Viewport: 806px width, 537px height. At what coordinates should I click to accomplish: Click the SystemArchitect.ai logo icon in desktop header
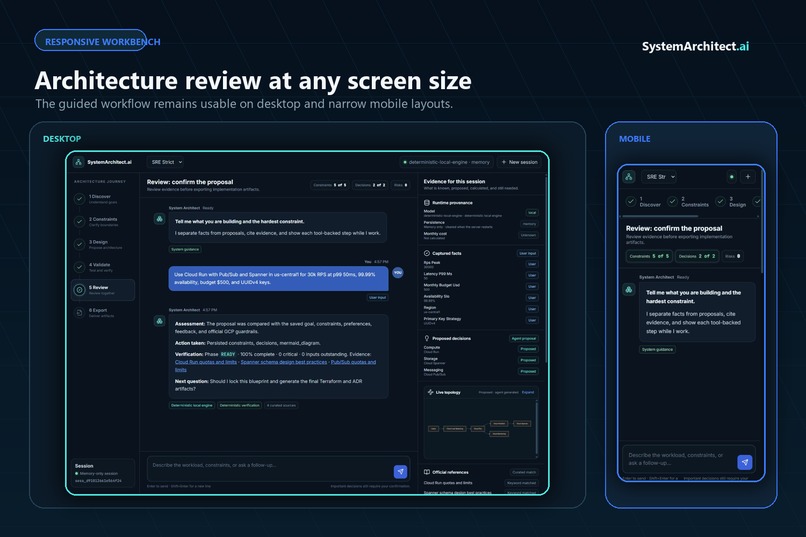[x=78, y=162]
